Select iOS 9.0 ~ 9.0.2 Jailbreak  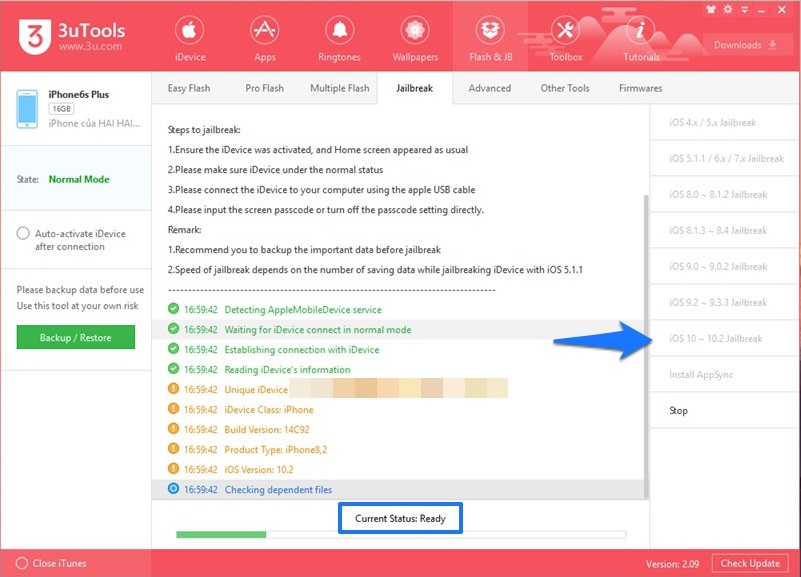(724, 267)
